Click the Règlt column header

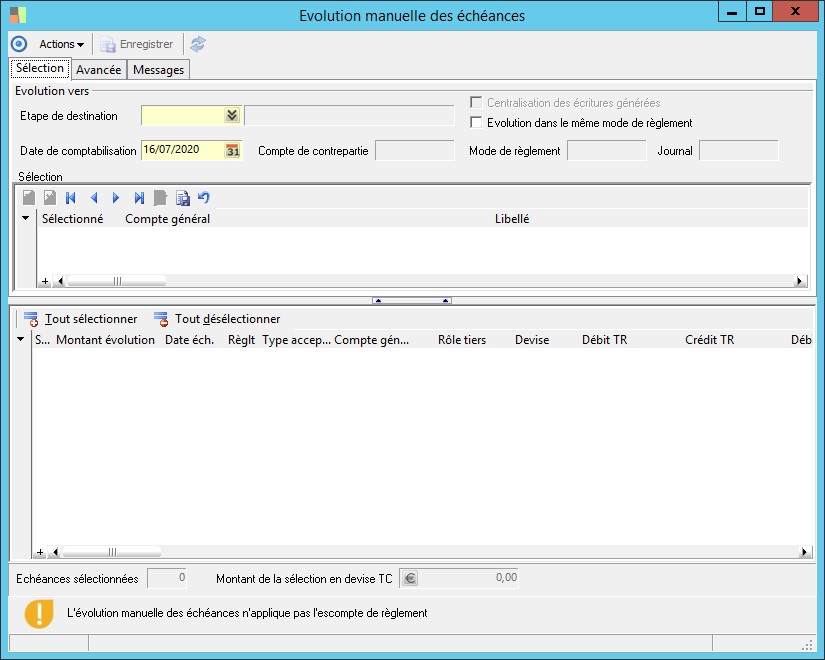(242, 340)
